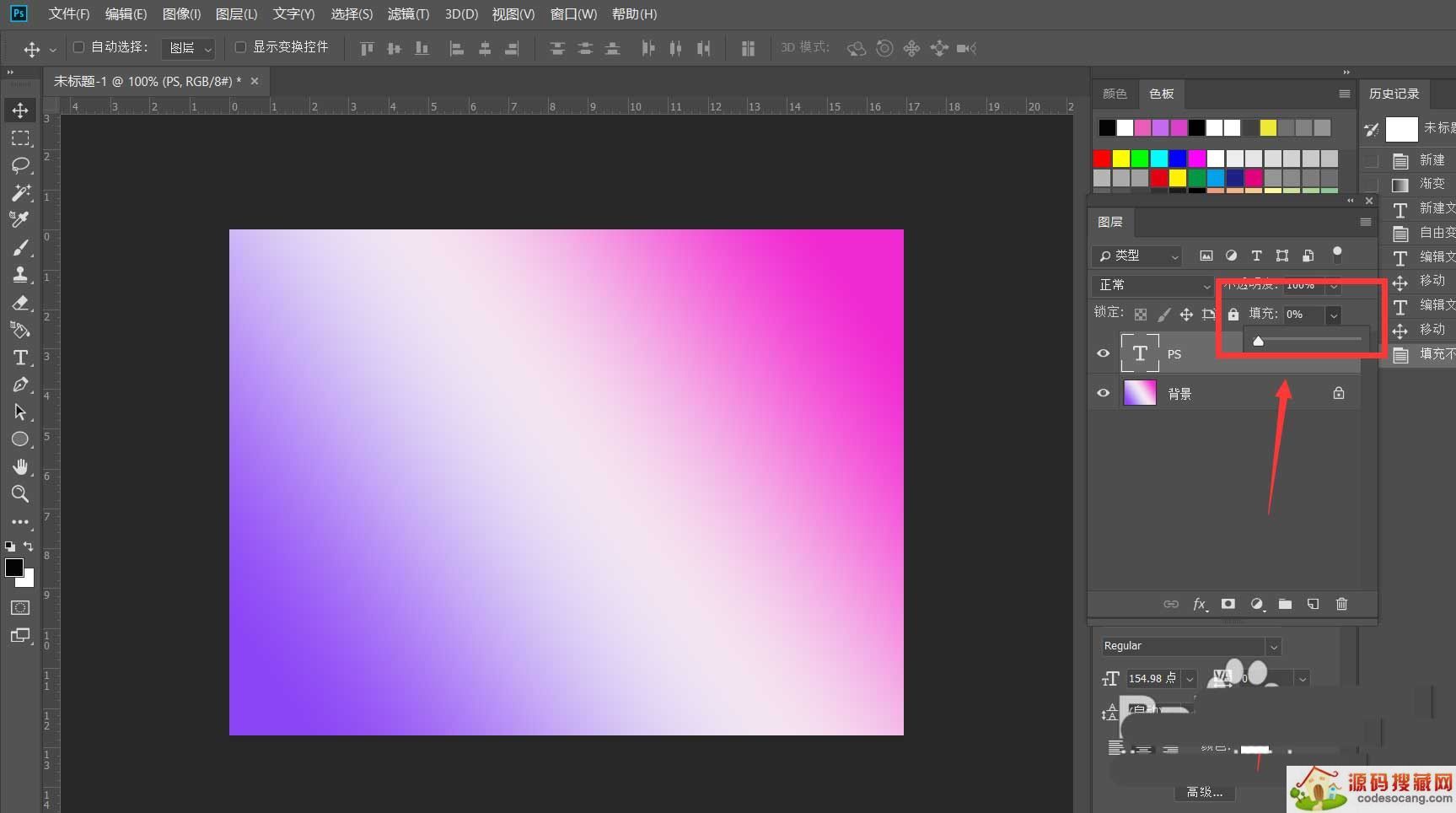Create new fill or adjustment layer
This screenshot has width=1456, height=813.
(x=1257, y=604)
